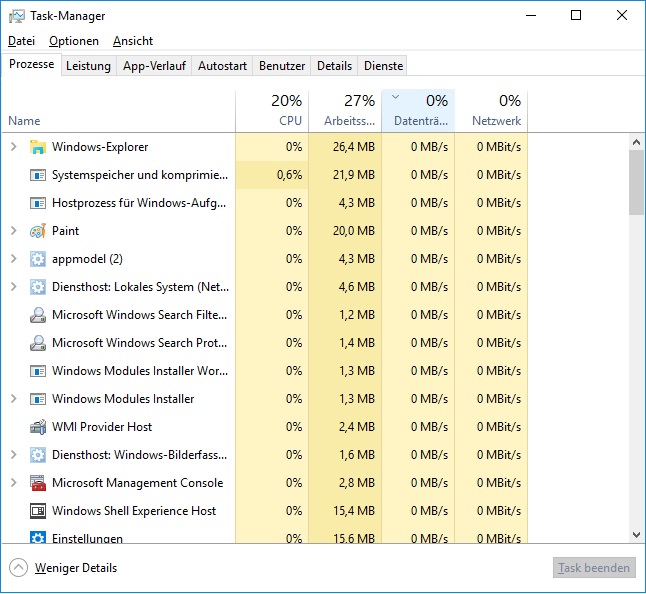Expand the Windows-Explorer process group
646x594 pixels.
(x=14, y=147)
